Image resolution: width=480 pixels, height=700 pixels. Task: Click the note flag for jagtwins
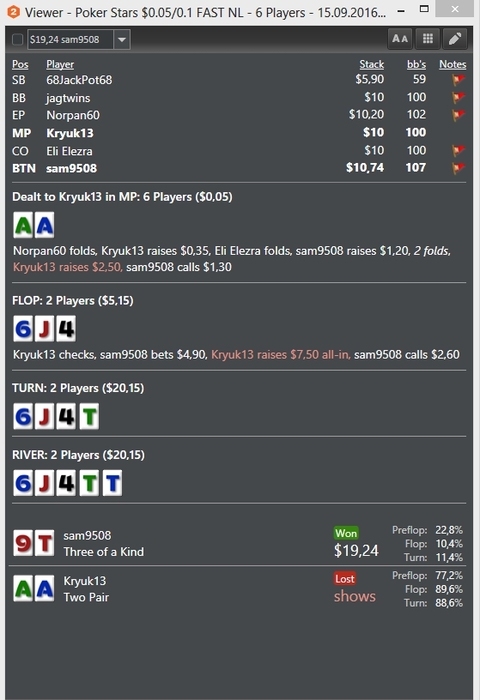click(458, 97)
